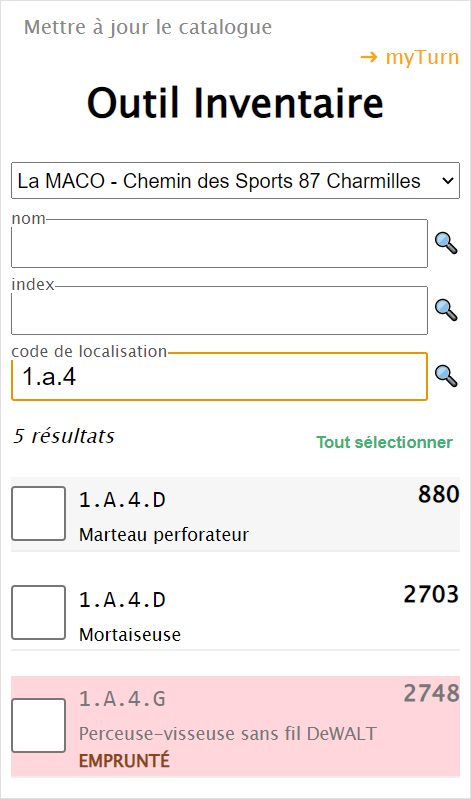Click item number 2748 in pink row
471x799 pixels.
pos(432,694)
